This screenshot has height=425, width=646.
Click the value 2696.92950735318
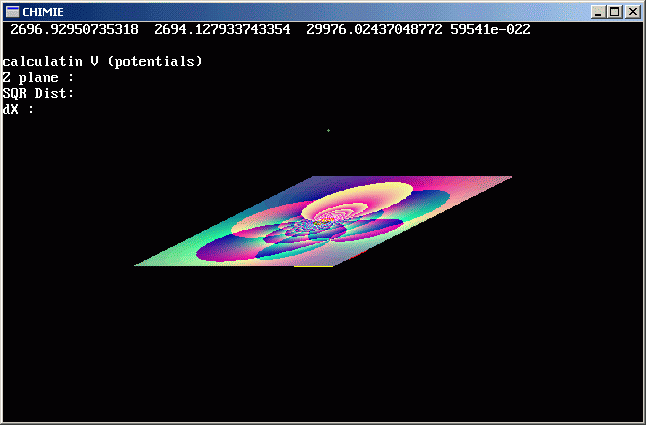click(x=74, y=29)
